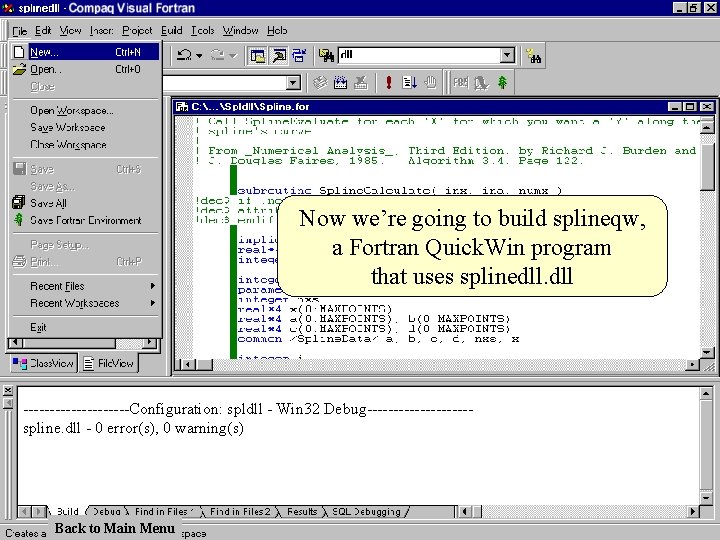Choose Open Workspace... from File menu
Screen dimensions: 720x540
coord(85,111)
